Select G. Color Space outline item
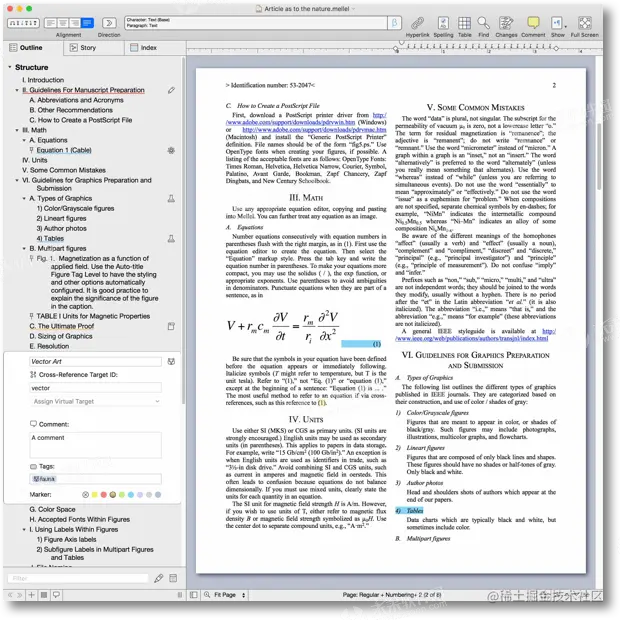Viewport: 620px width, 620px height. pos(52,509)
